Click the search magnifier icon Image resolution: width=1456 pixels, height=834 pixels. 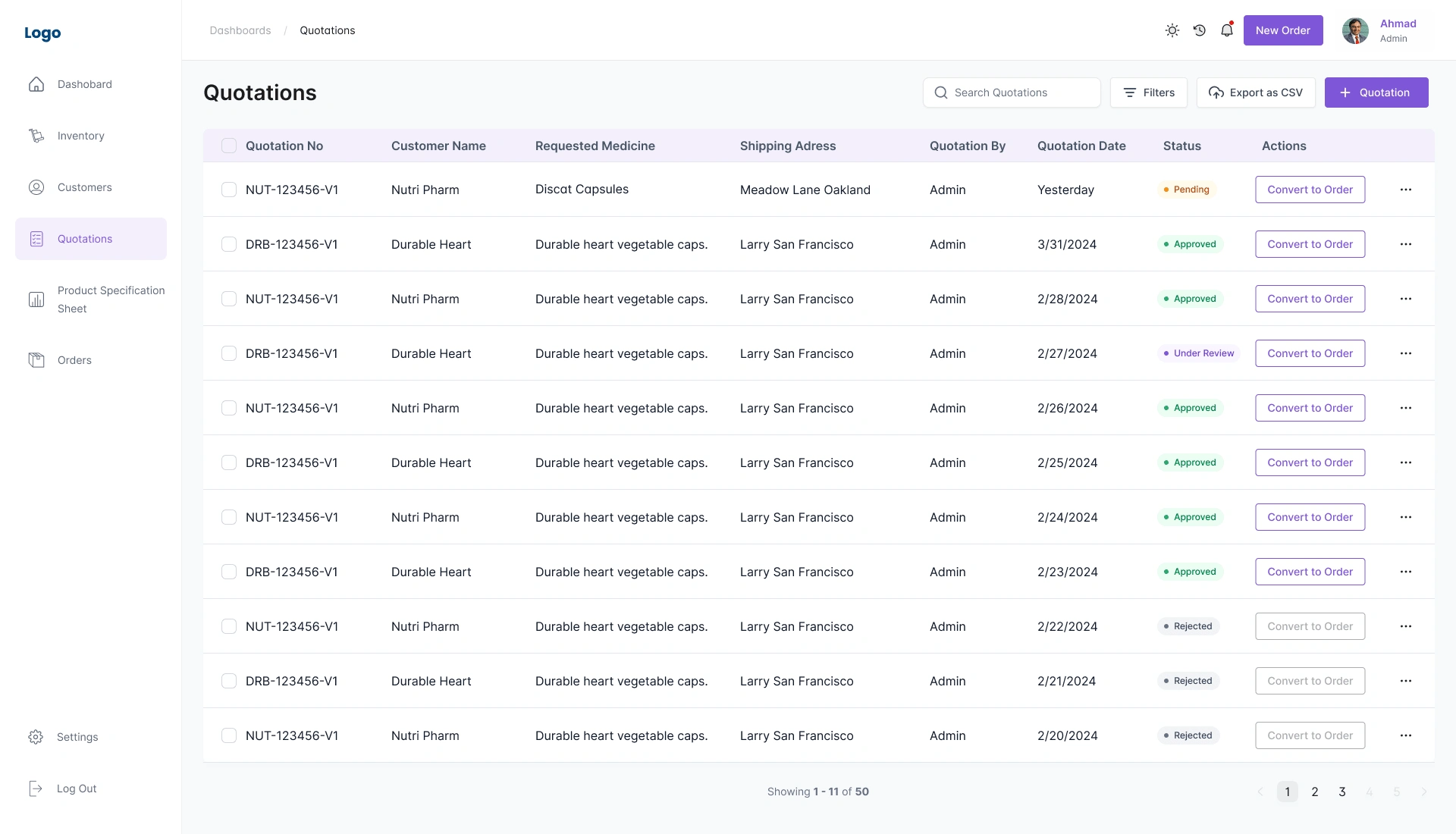941,92
